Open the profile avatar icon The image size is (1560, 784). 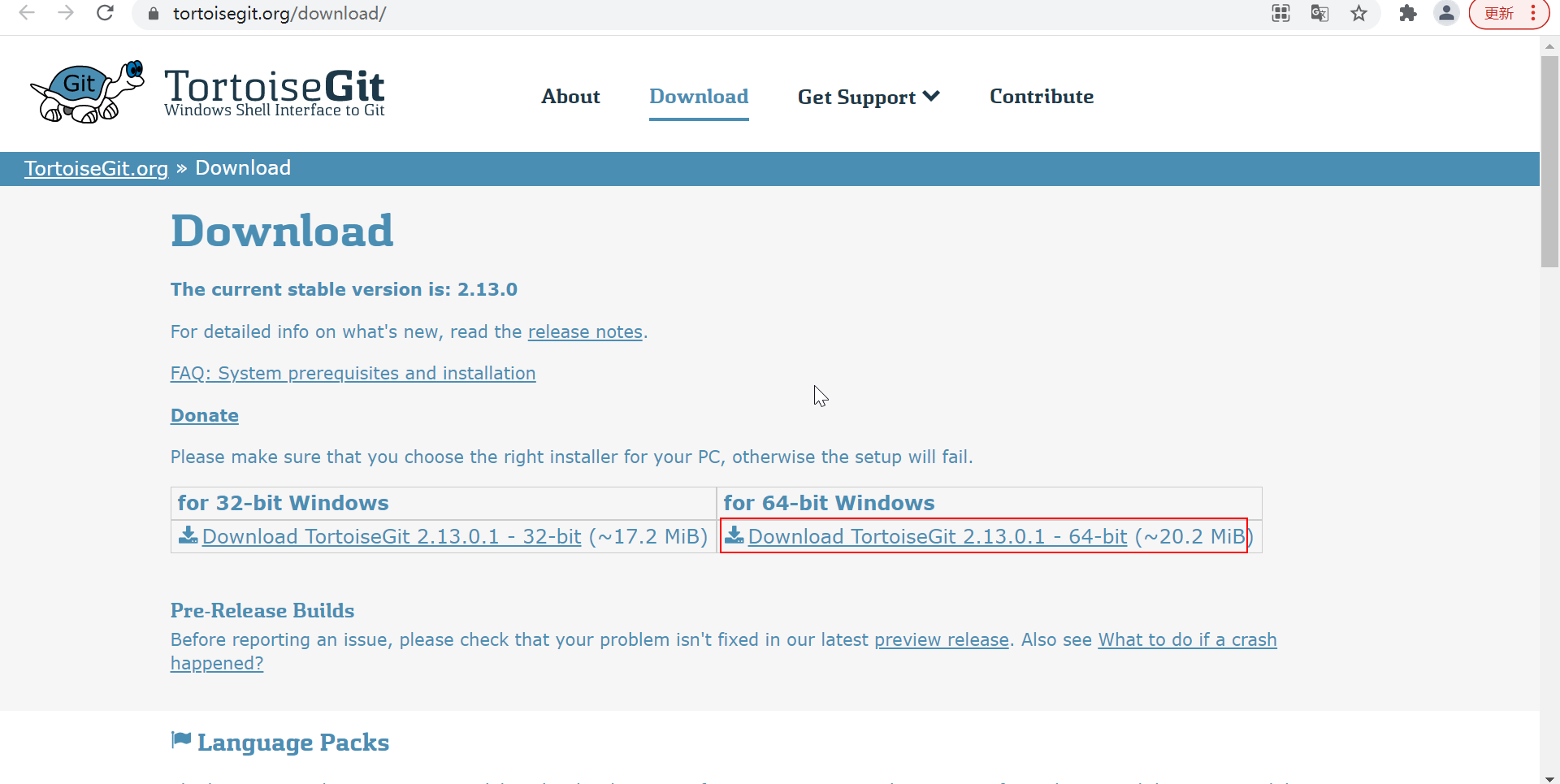click(x=1447, y=13)
